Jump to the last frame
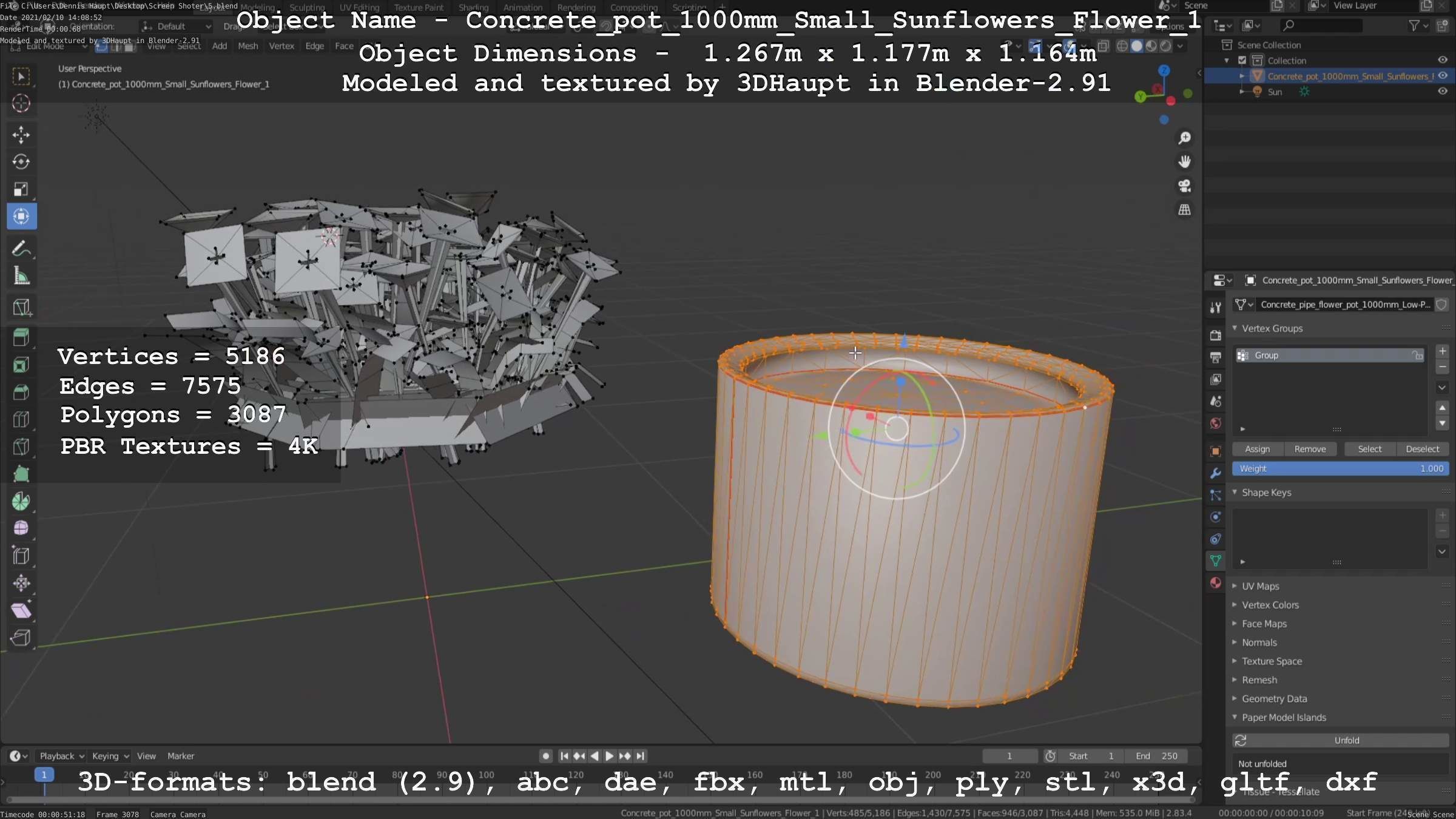This screenshot has height=819, width=1456. pyautogui.click(x=640, y=756)
